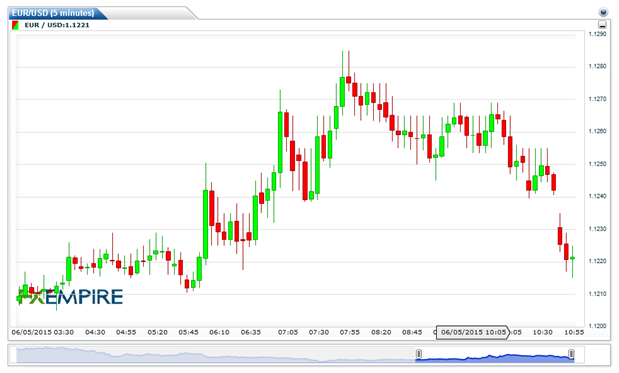Click the EUR / USD:1.1221 legend label
619x373 pixels.
tap(57, 25)
